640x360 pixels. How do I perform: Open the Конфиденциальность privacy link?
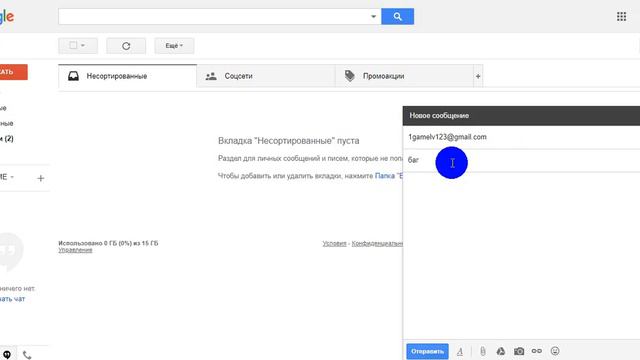pyautogui.click(x=377, y=243)
